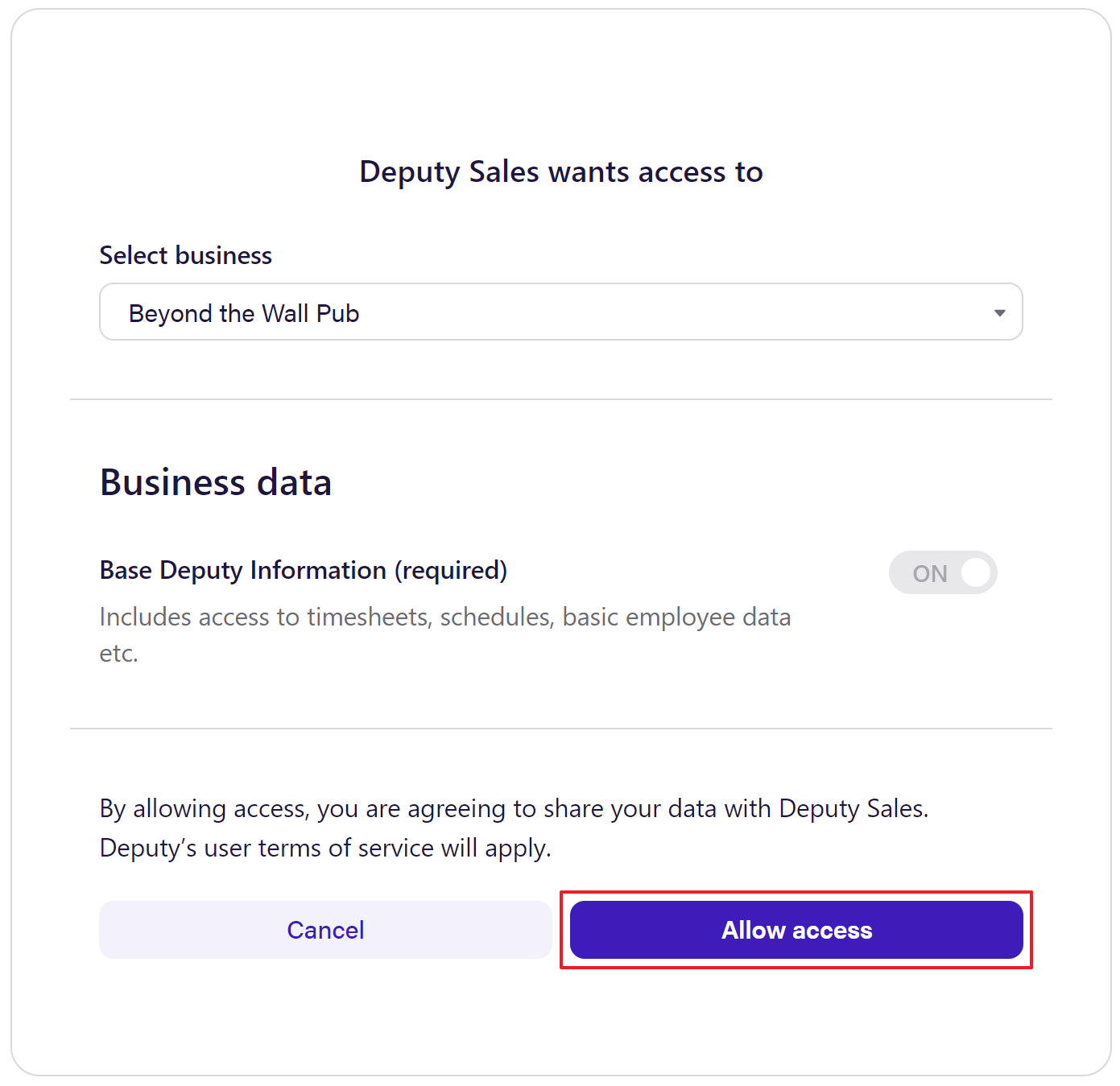Image resolution: width=1120 pixels, height=1086 pixels.
Task: Click the "Deputy Sales wants access to" title
Action: point(560,171)
